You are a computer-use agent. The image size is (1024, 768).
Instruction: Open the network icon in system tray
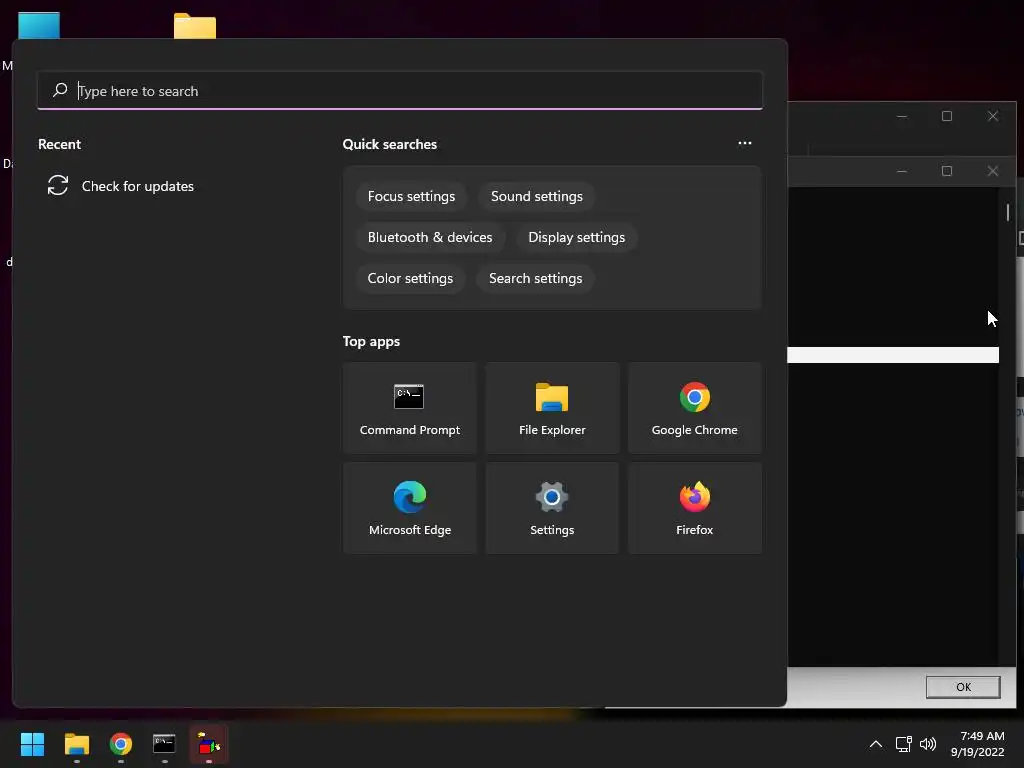coord(903,744)
